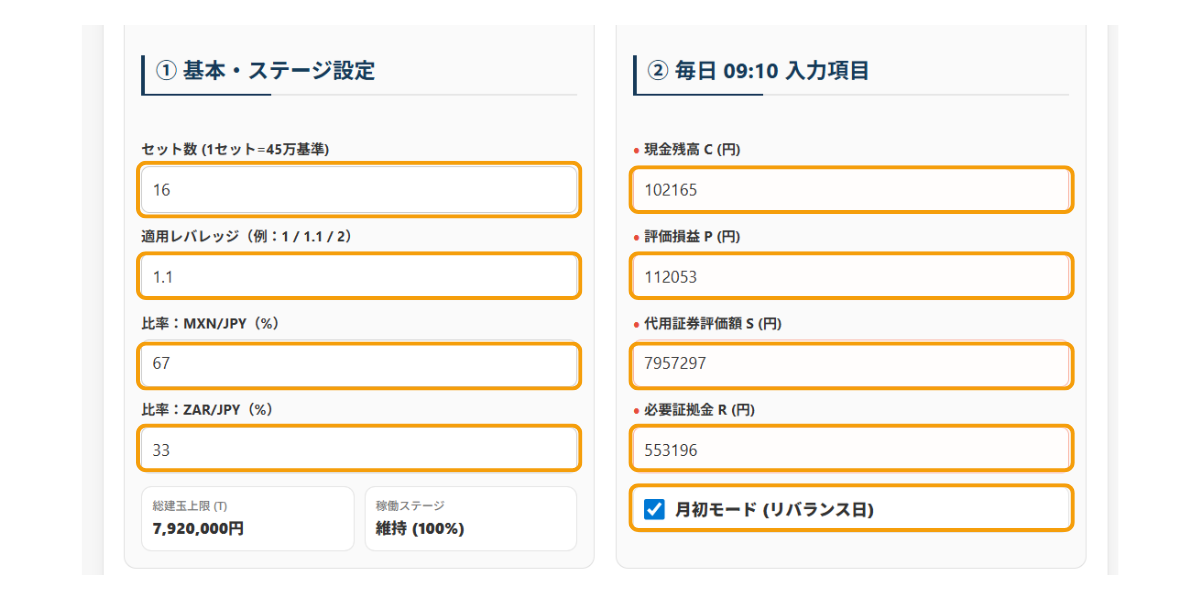
Task: Click the 総建玉上限 7,920,000円 display box
Action: pyautogui.click(x=247, y=518)
